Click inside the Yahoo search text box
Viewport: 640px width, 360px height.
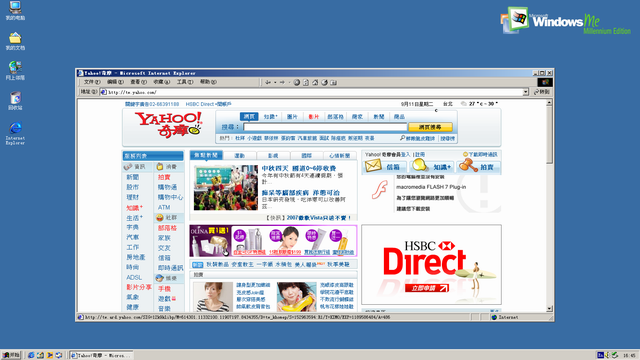point(325,127)
